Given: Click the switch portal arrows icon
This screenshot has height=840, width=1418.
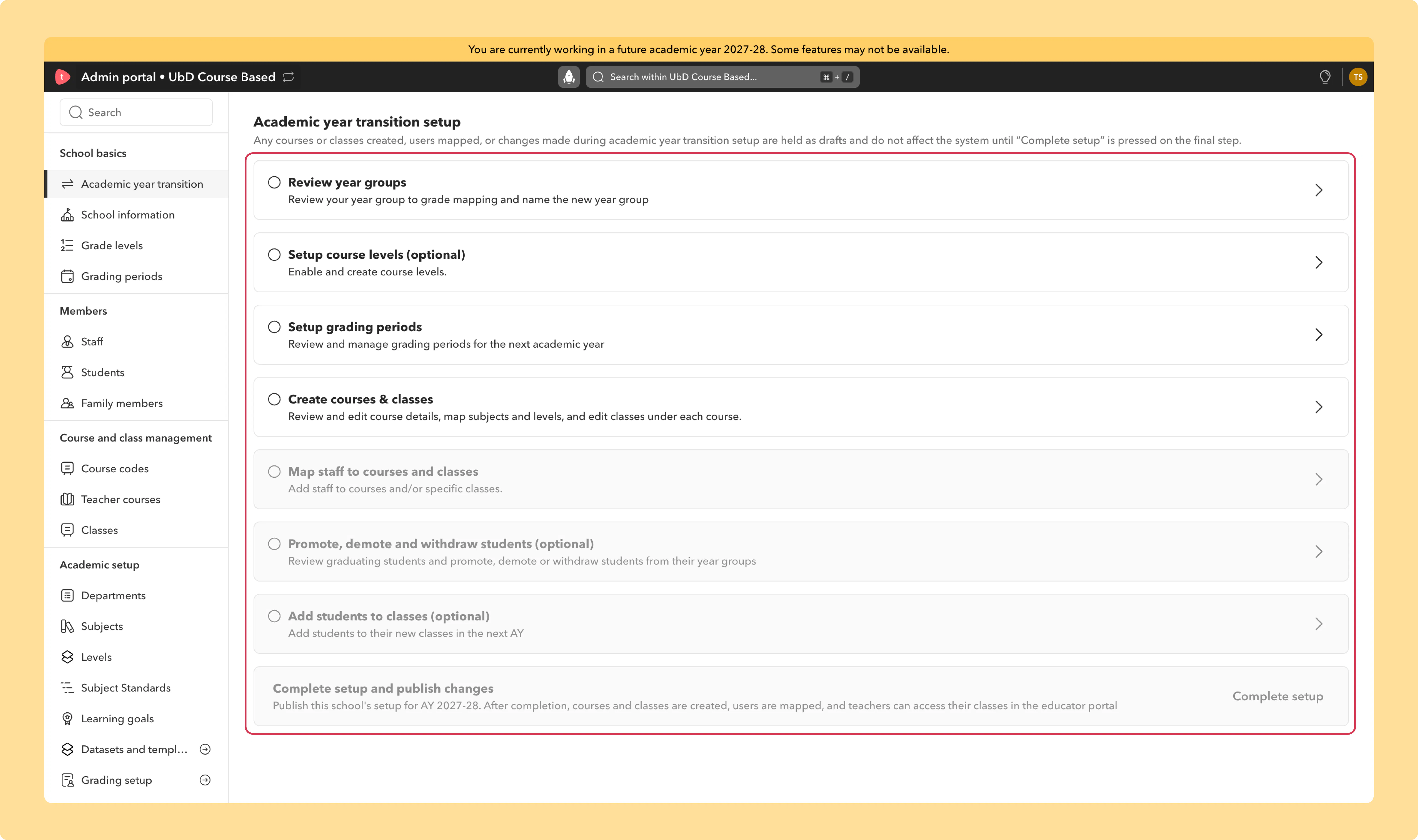Looking at the screenshot, I should pyautogui.click(x=288, y=77).
